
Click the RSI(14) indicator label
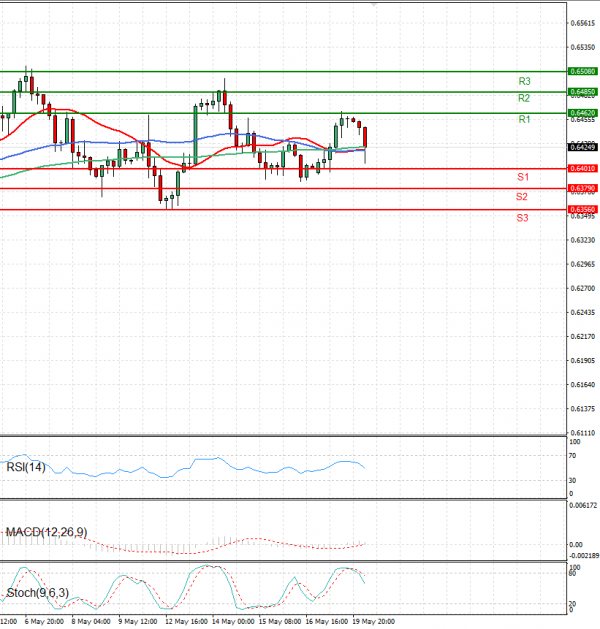26,467
